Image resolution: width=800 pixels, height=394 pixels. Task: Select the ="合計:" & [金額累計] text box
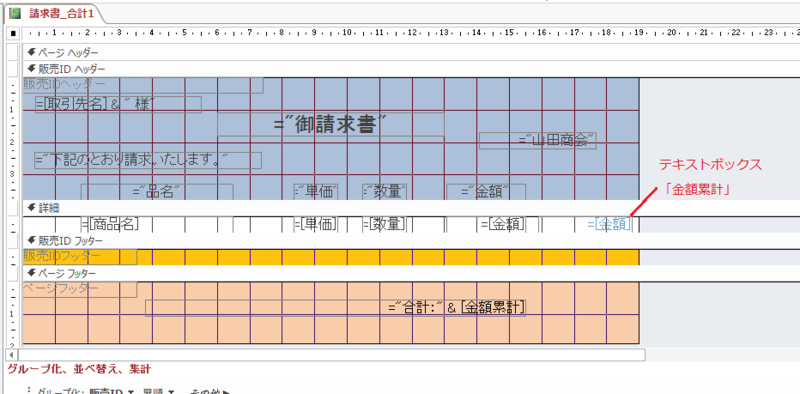point(336,308)
